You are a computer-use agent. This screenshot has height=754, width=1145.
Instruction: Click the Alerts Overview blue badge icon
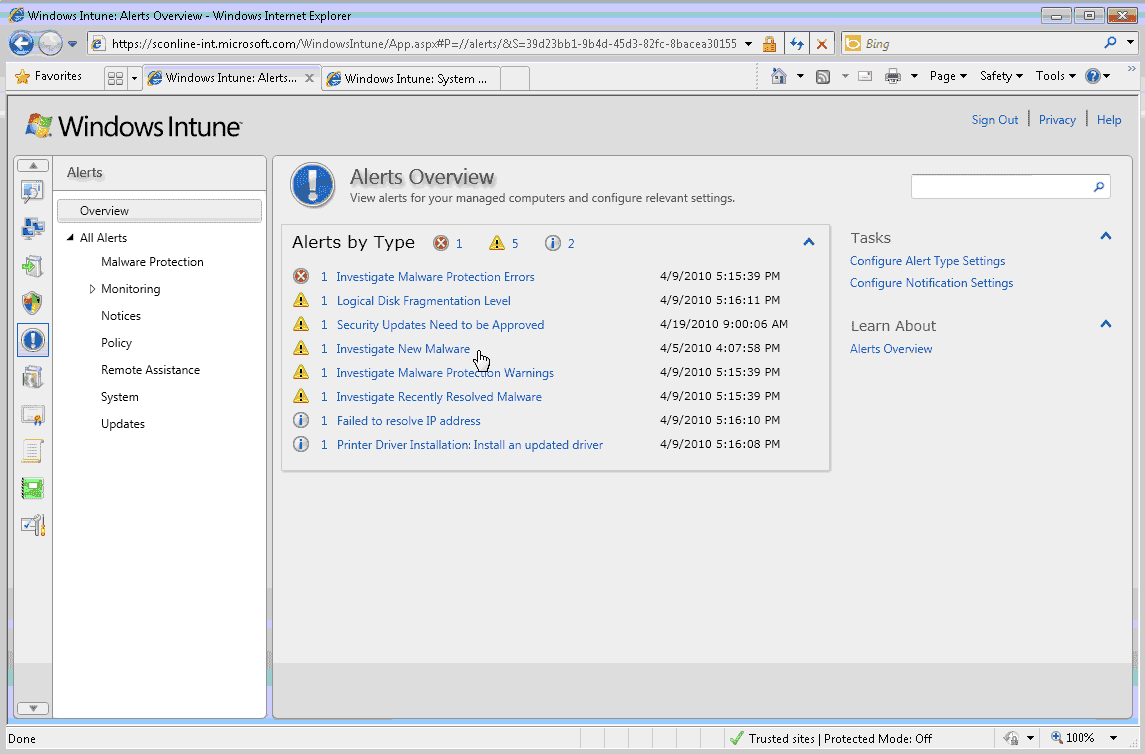point(312,185)
